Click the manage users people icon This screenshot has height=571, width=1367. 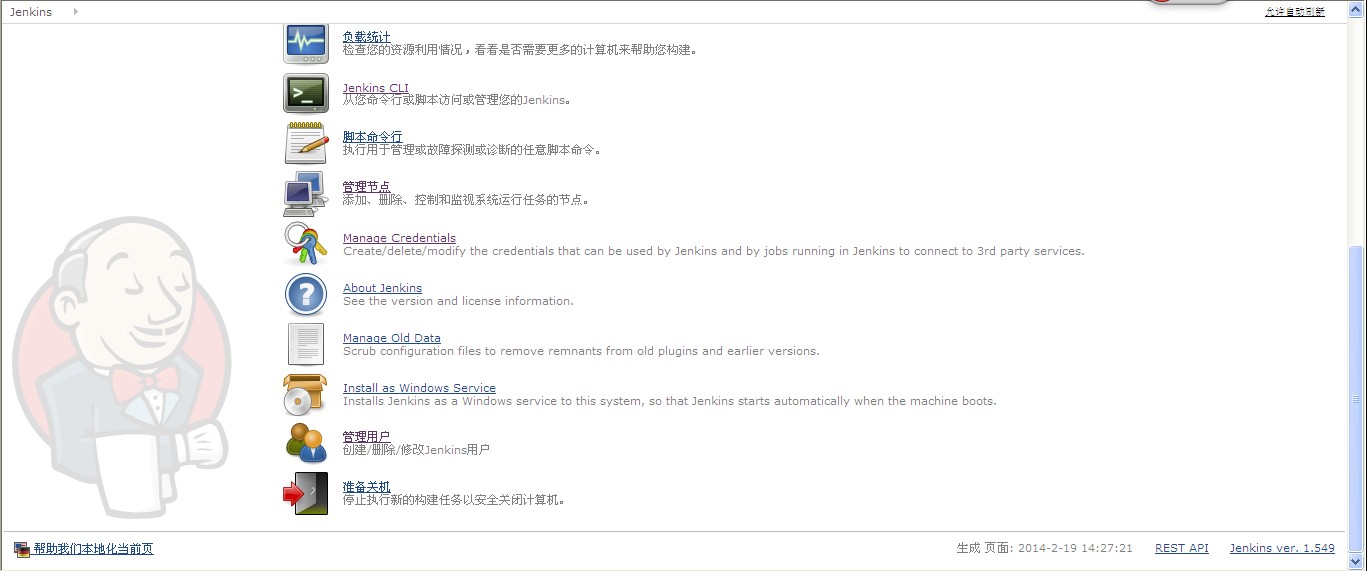coord(306,443)
